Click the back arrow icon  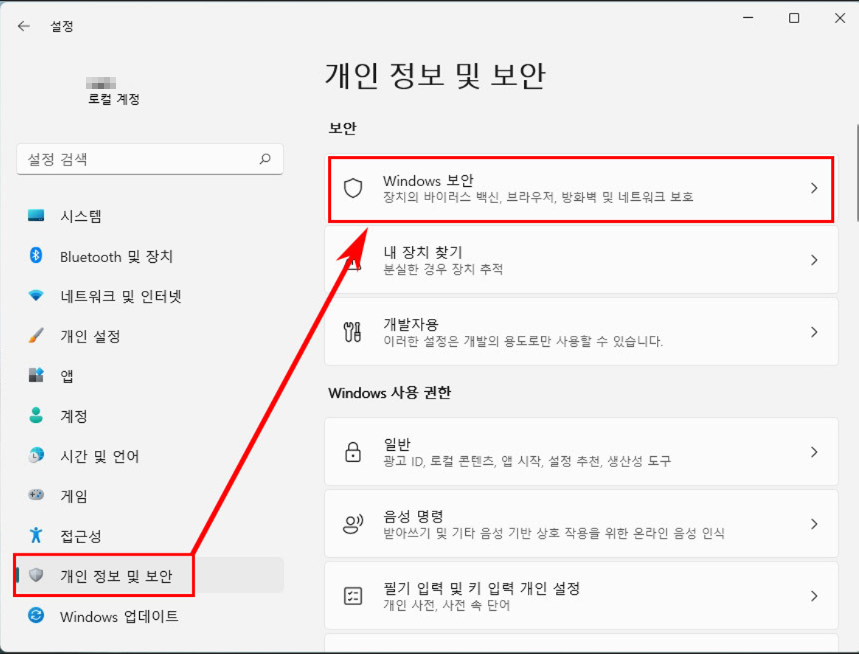click(24, 26)
